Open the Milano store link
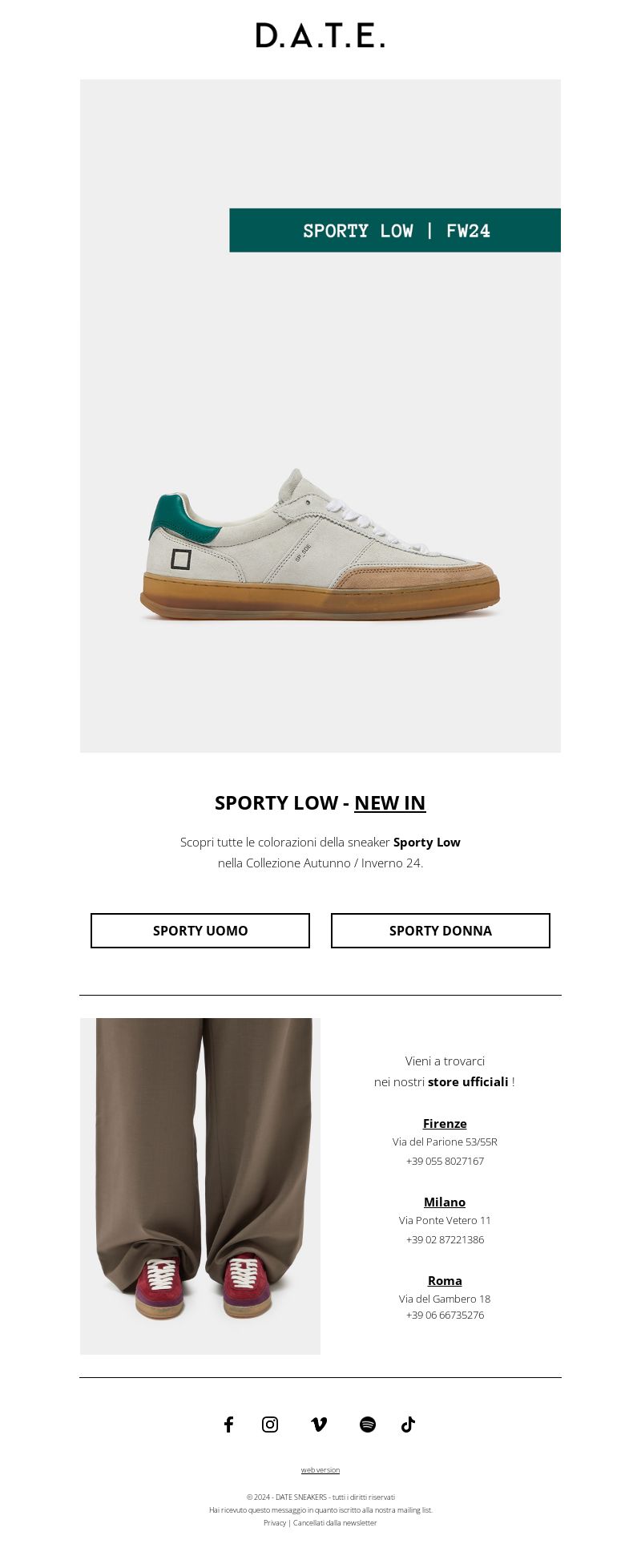Viewport: 641px width, 1568px height. (x=445, y=1202)
